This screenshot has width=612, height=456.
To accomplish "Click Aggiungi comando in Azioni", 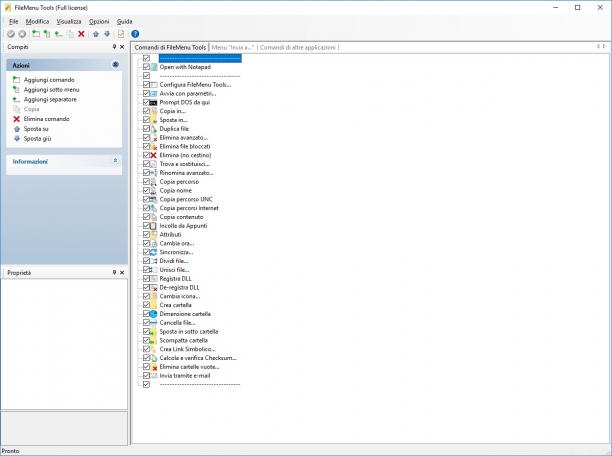I will (49, 80).
